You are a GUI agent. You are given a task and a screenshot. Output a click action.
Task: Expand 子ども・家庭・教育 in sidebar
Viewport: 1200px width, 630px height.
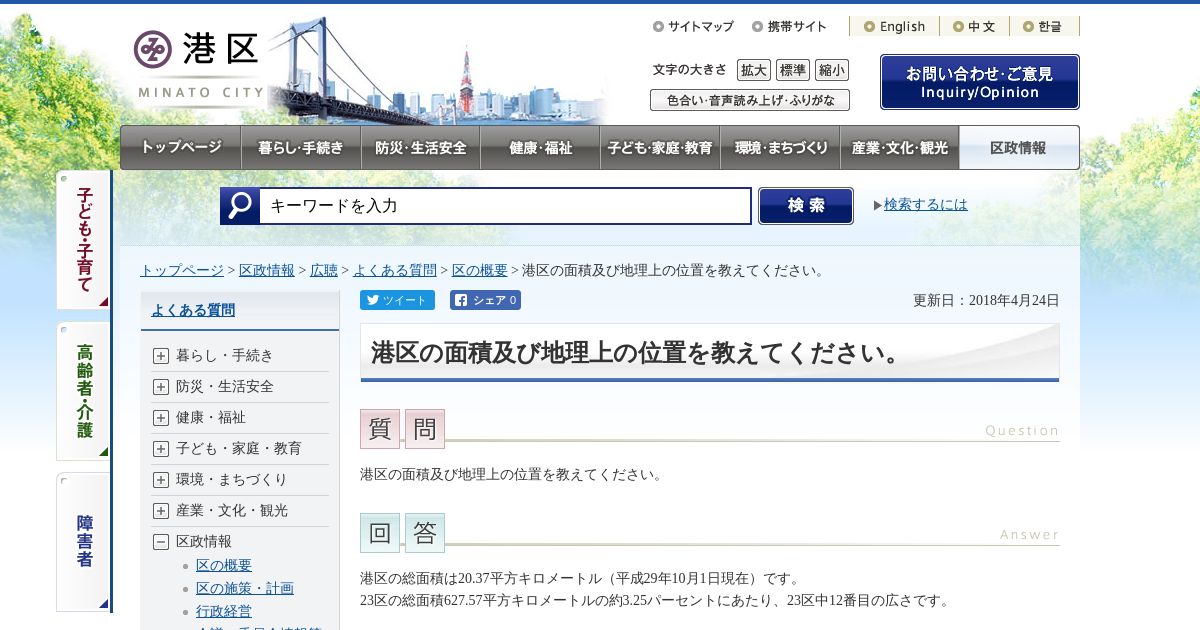coord(161,448)
